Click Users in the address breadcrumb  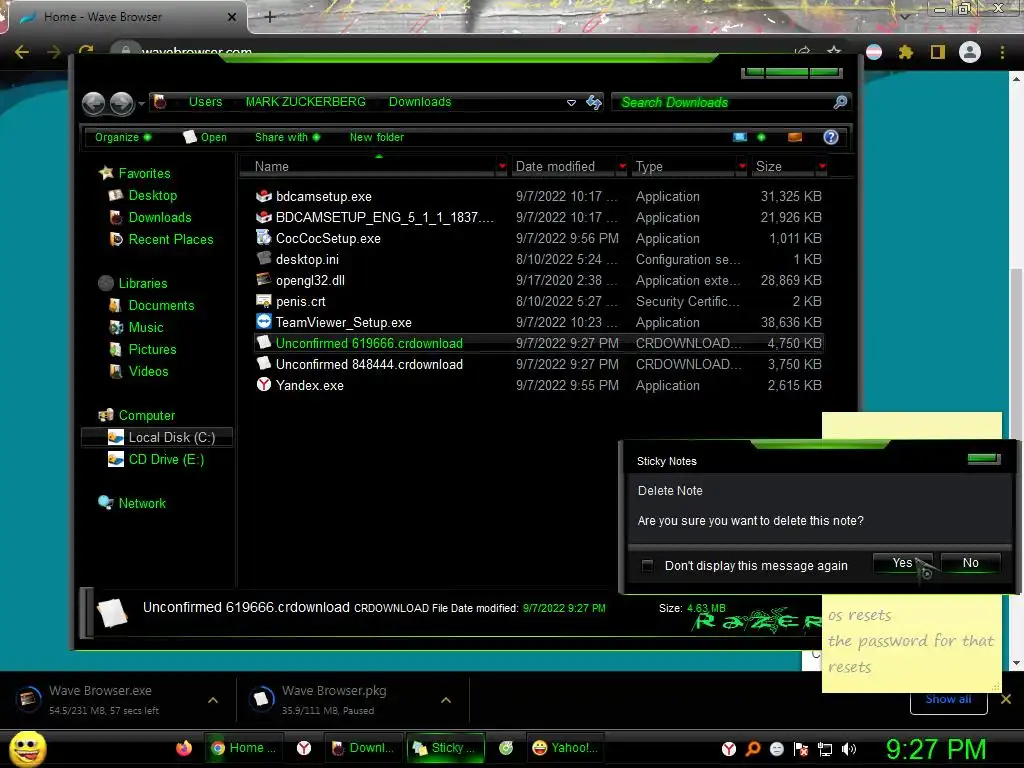(x=205, y=102)
